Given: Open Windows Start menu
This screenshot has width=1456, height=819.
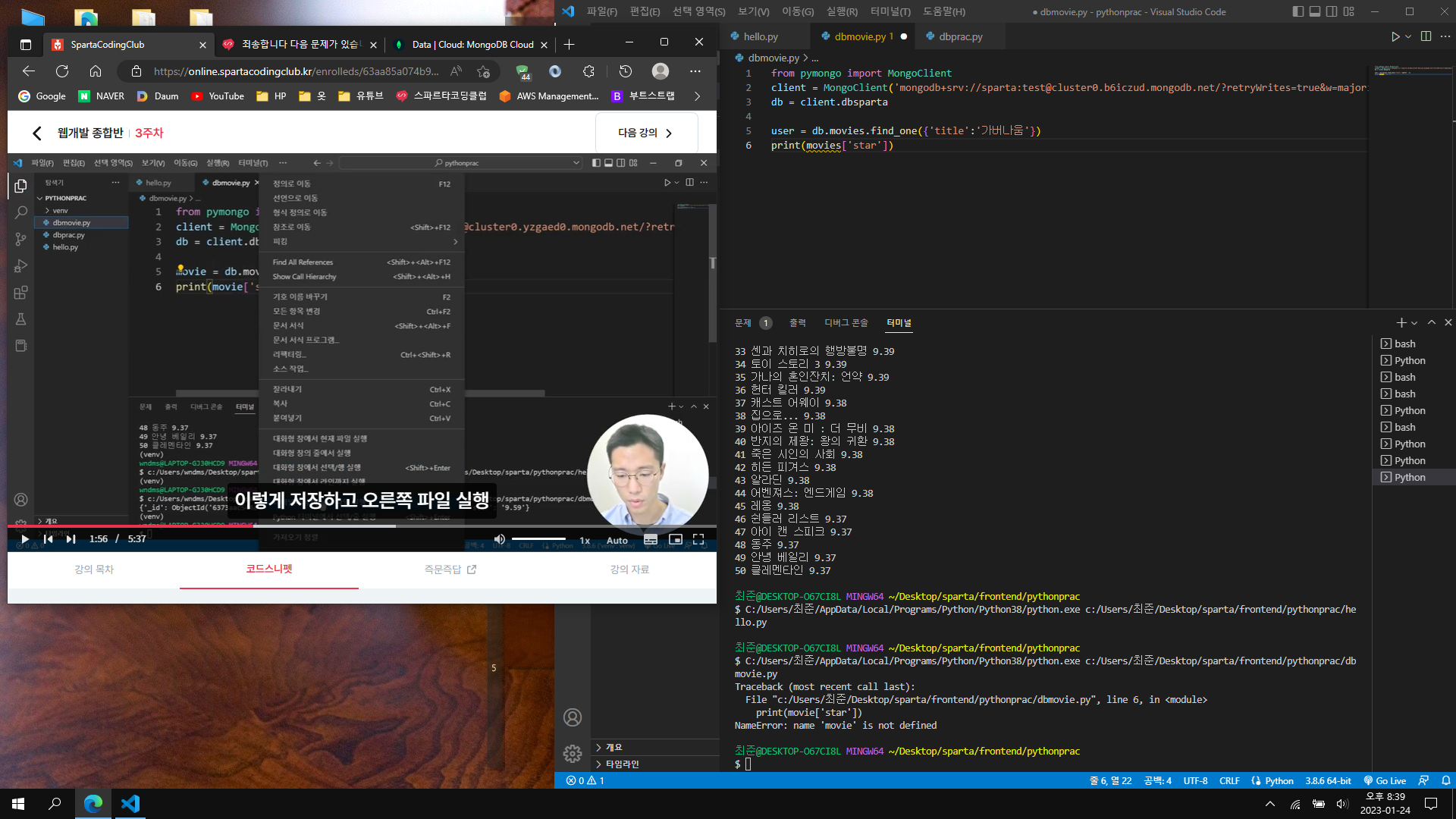Looking at the screenshot, I should coord(18,804).
